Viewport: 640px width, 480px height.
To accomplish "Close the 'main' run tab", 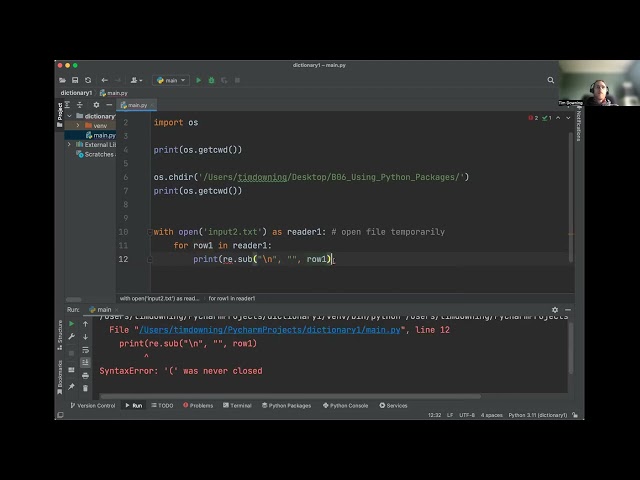I will pos(117,310).
